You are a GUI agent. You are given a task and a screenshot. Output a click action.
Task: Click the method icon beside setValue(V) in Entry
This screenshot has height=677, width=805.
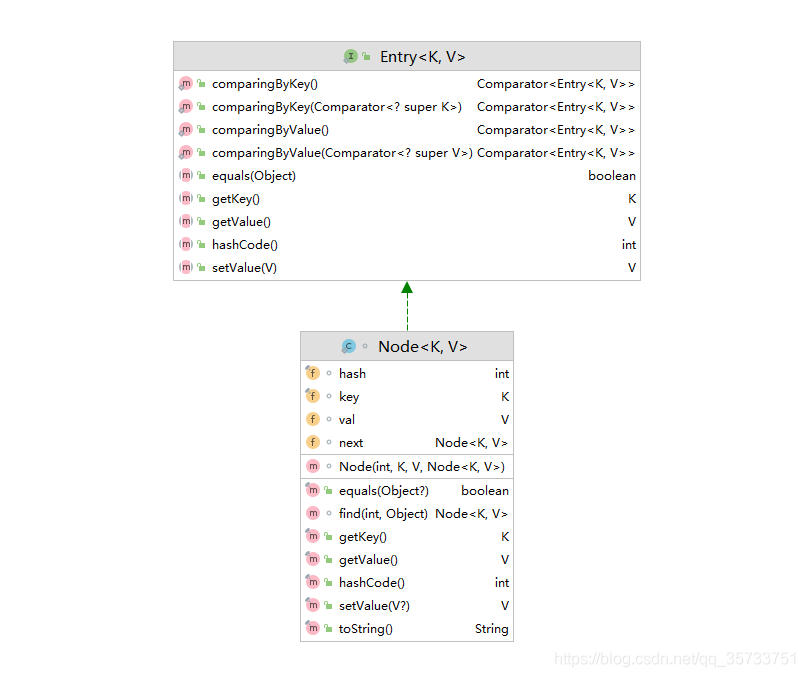click(x=186, y=268)
